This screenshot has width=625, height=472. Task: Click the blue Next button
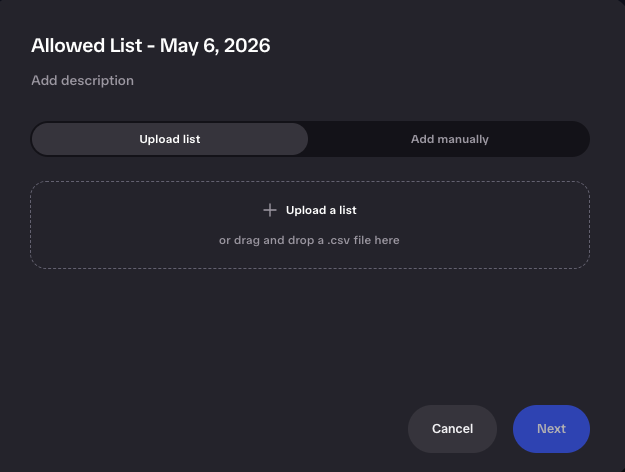[551, 429]
